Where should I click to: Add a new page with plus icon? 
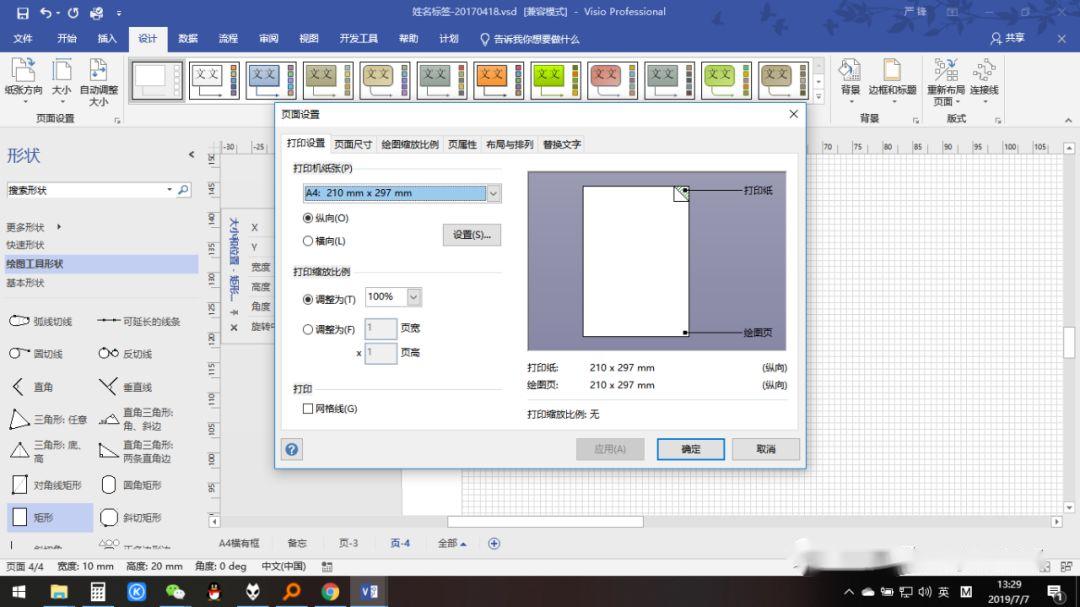493,543
